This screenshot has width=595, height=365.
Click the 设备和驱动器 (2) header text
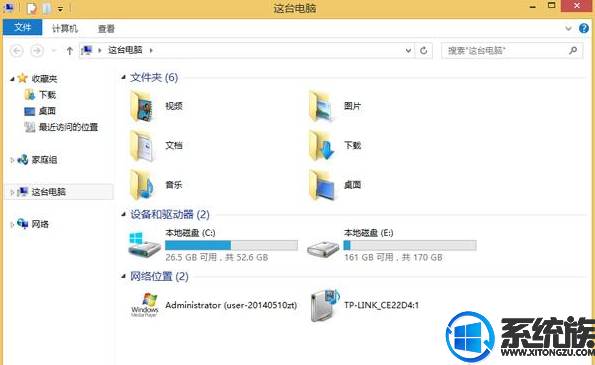(170, 214)
